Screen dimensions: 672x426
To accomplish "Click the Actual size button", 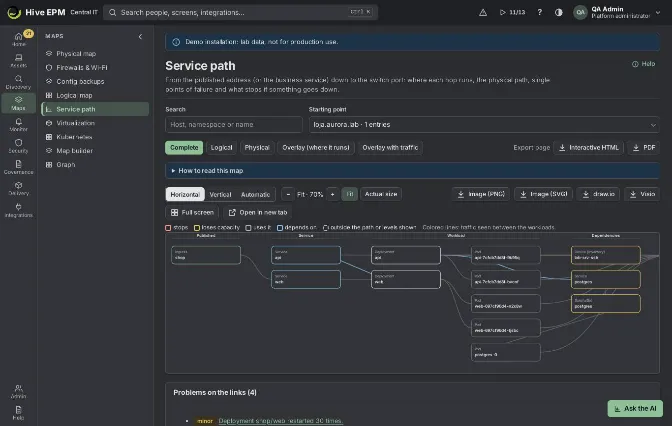I will point(381,194).
